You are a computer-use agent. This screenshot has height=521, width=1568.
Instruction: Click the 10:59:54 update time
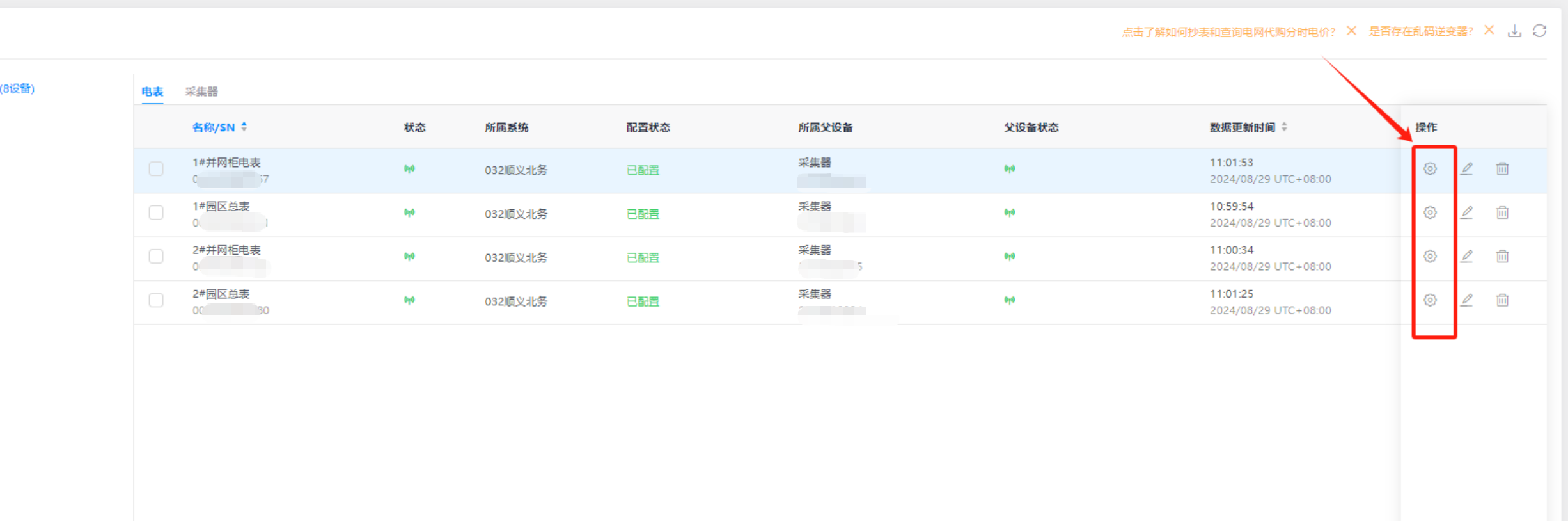(1232, 206)
